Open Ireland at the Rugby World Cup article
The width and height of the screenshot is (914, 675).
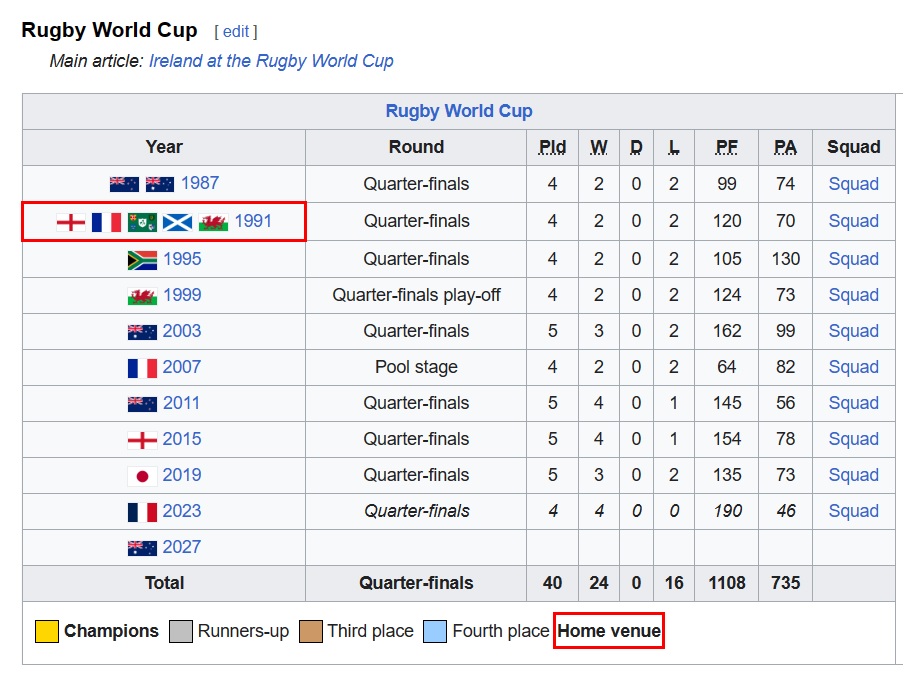coord(271,61)
